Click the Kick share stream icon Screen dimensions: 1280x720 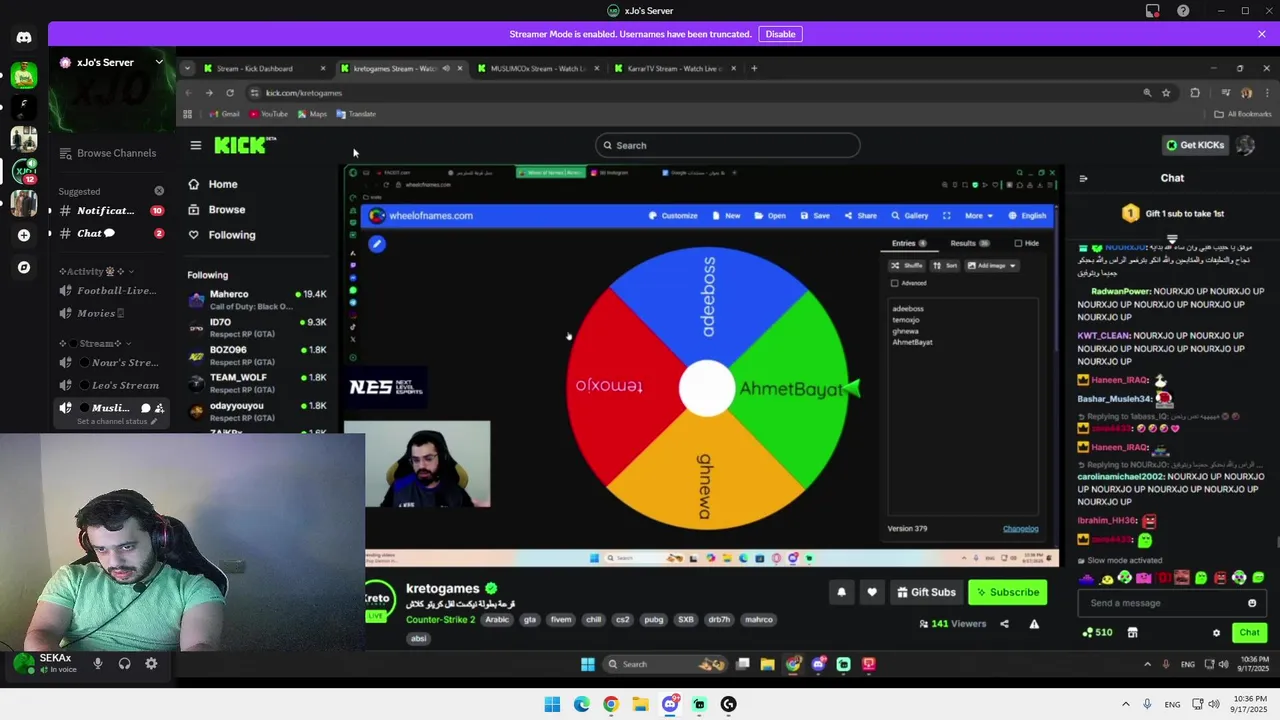[x=1004, y=624]
